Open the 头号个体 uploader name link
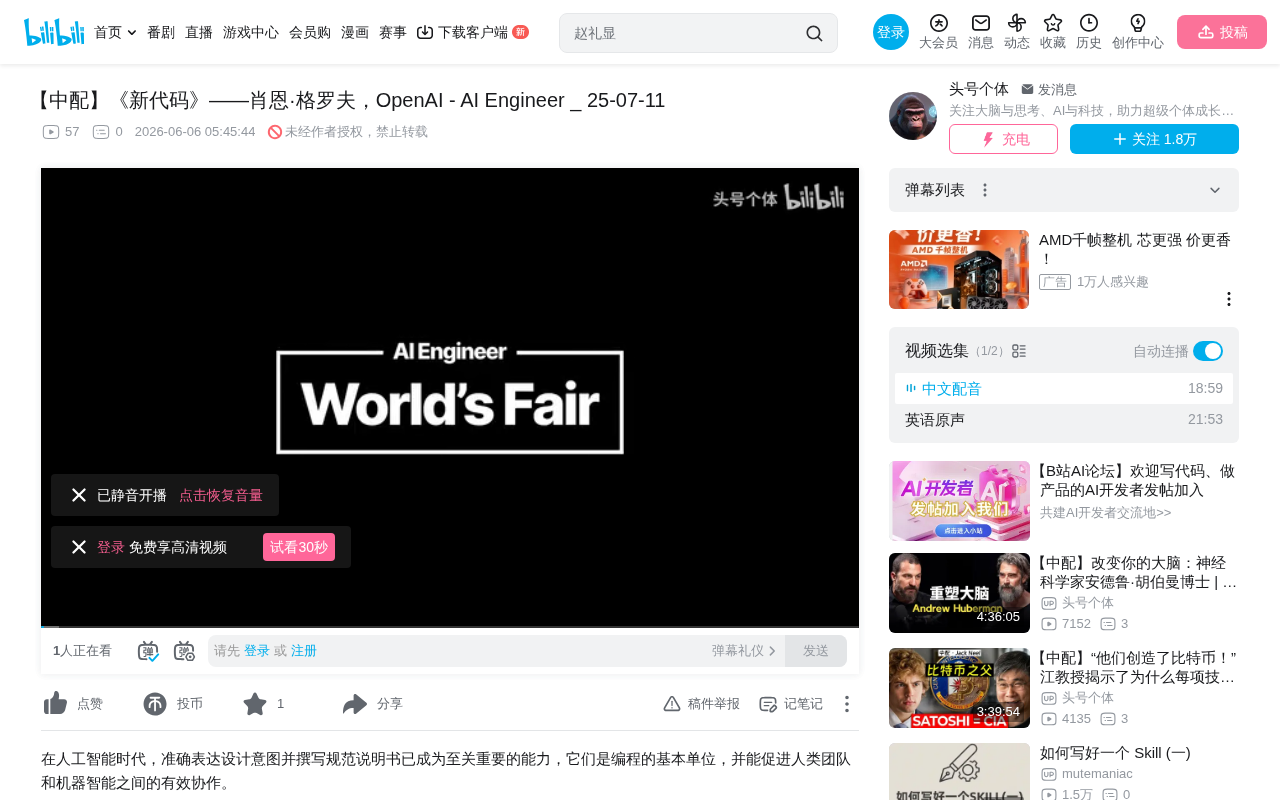 (x=979, y=89)
